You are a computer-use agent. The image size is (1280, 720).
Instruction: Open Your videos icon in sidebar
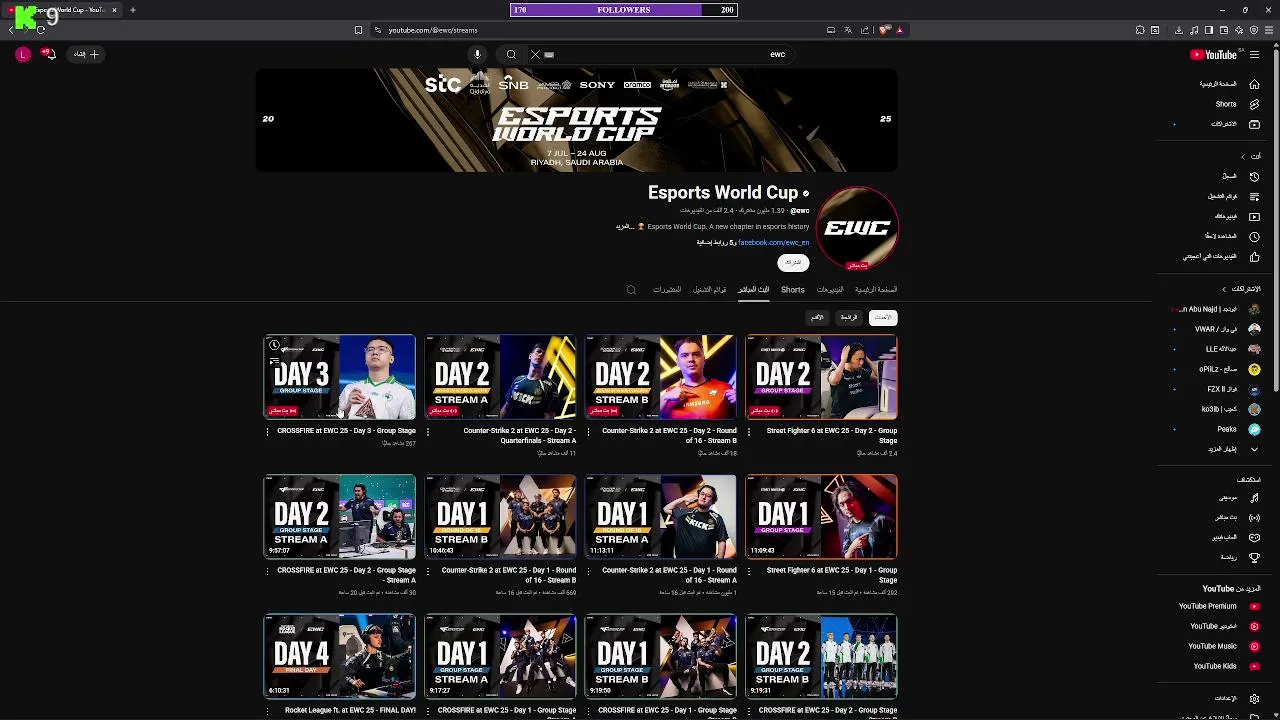(1254, 216)
